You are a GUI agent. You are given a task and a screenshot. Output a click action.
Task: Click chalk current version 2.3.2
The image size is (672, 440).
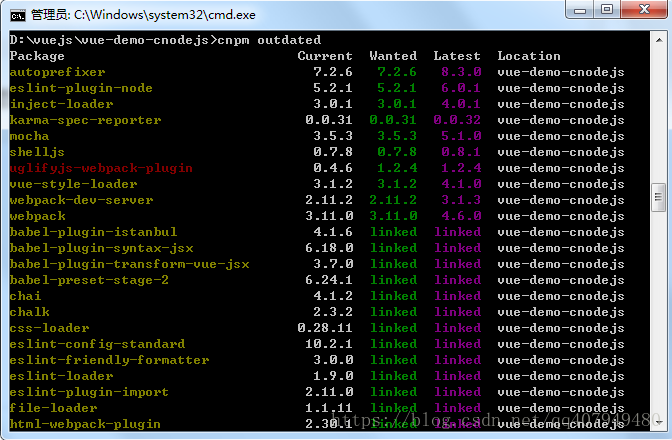tap(333, 312)
